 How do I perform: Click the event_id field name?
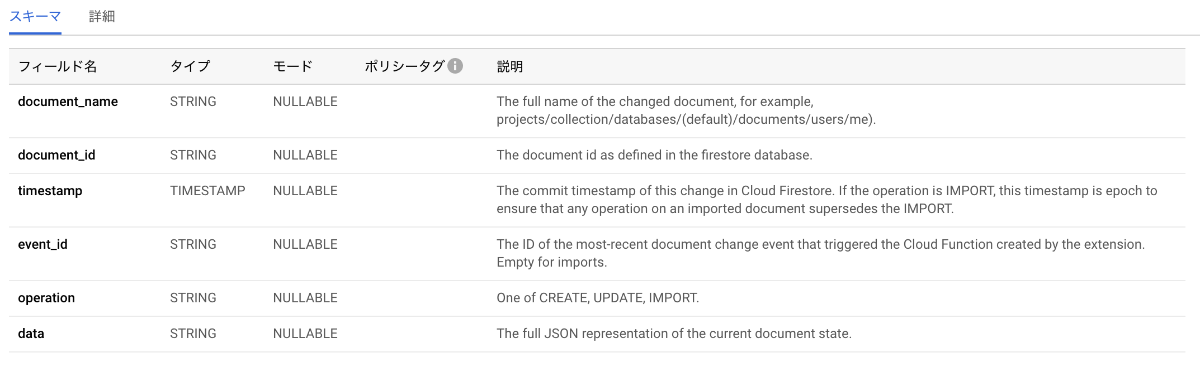(43, 244)
